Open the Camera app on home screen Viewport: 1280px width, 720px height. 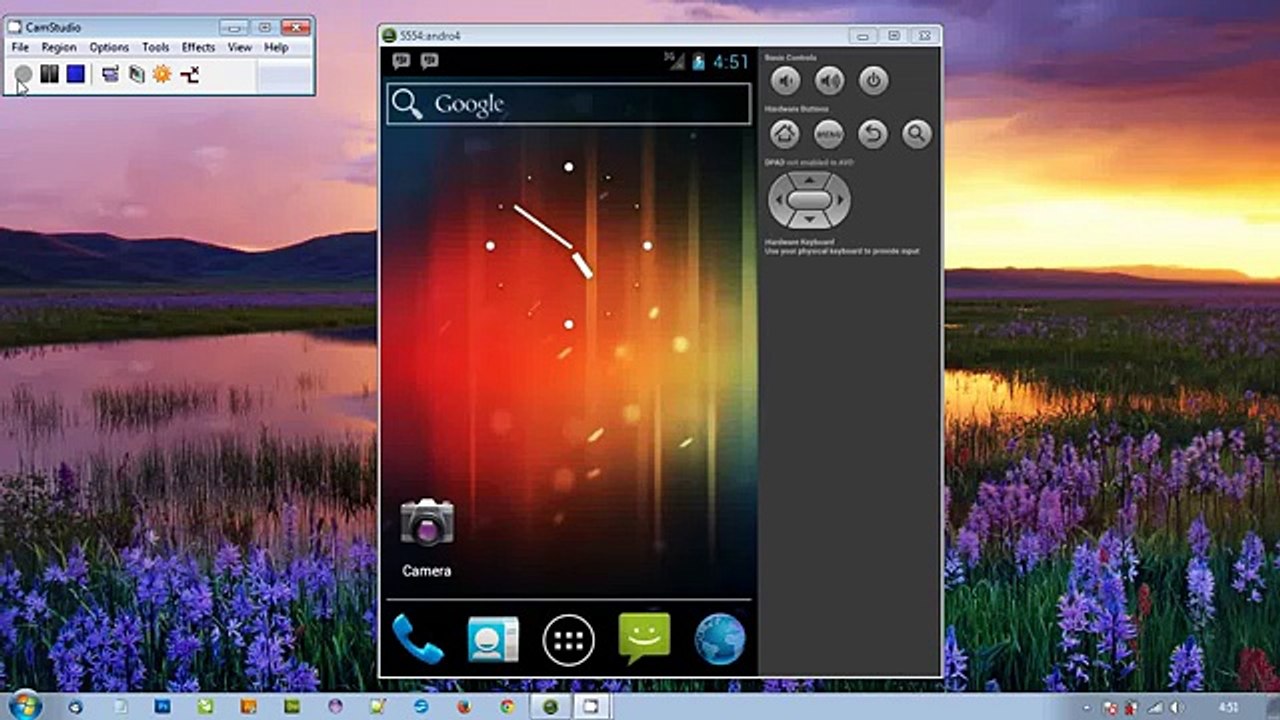427,538
